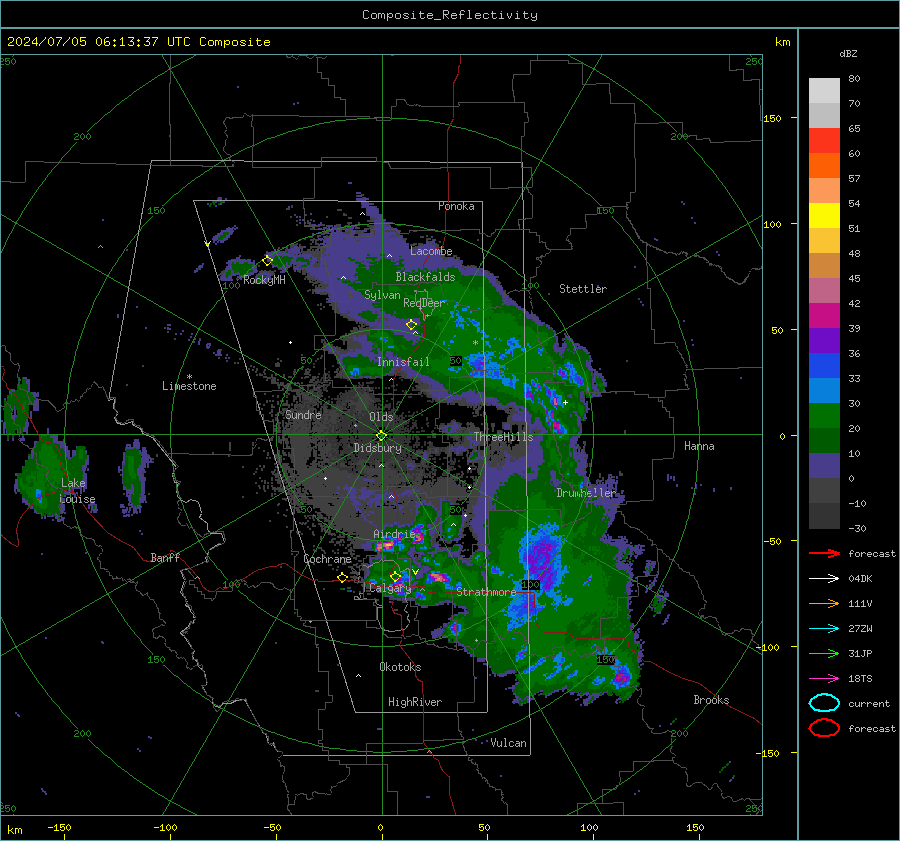Click the bright yellow 54-51 dBZ swatch
900x841 pixels.
pyautogui.click(x=824, y=216)
